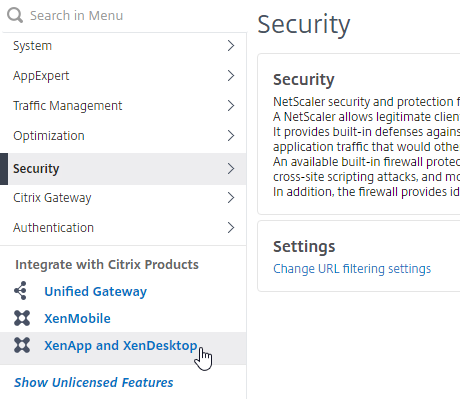Open the Unified Gateway link

(96, 291)
